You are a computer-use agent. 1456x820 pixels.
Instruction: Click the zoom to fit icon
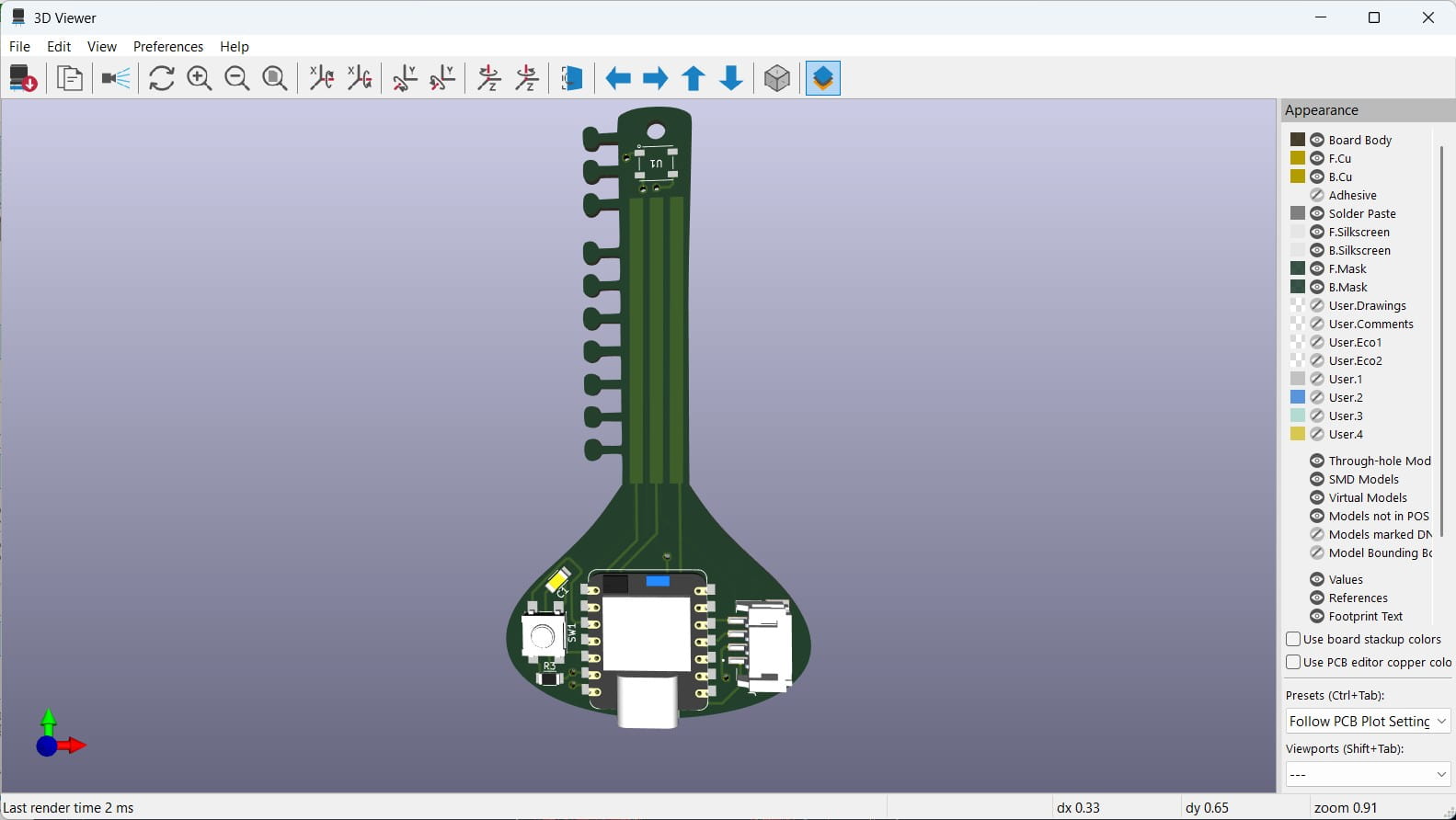click(x=275, y=78)
